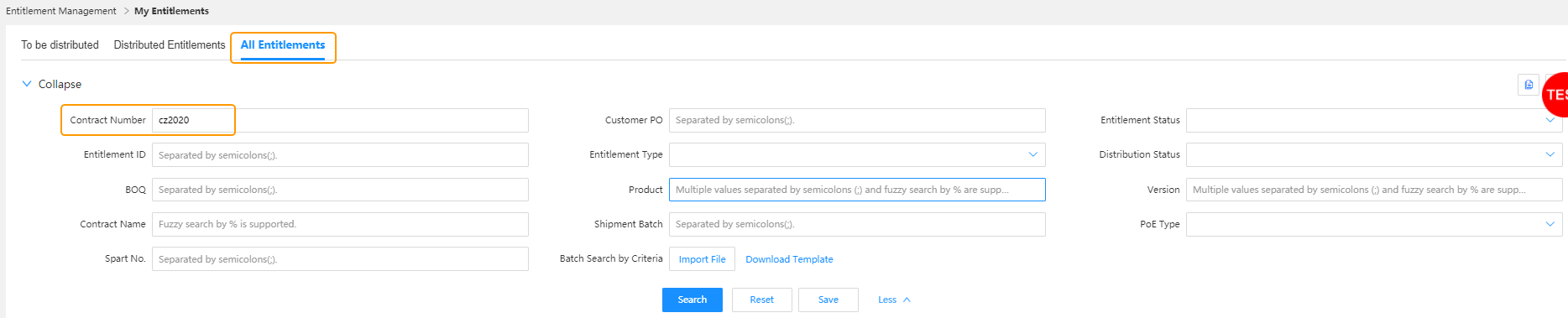Click into the Product input field
The height and width of the screenshot is (318, 1568).
pos(857,190)
